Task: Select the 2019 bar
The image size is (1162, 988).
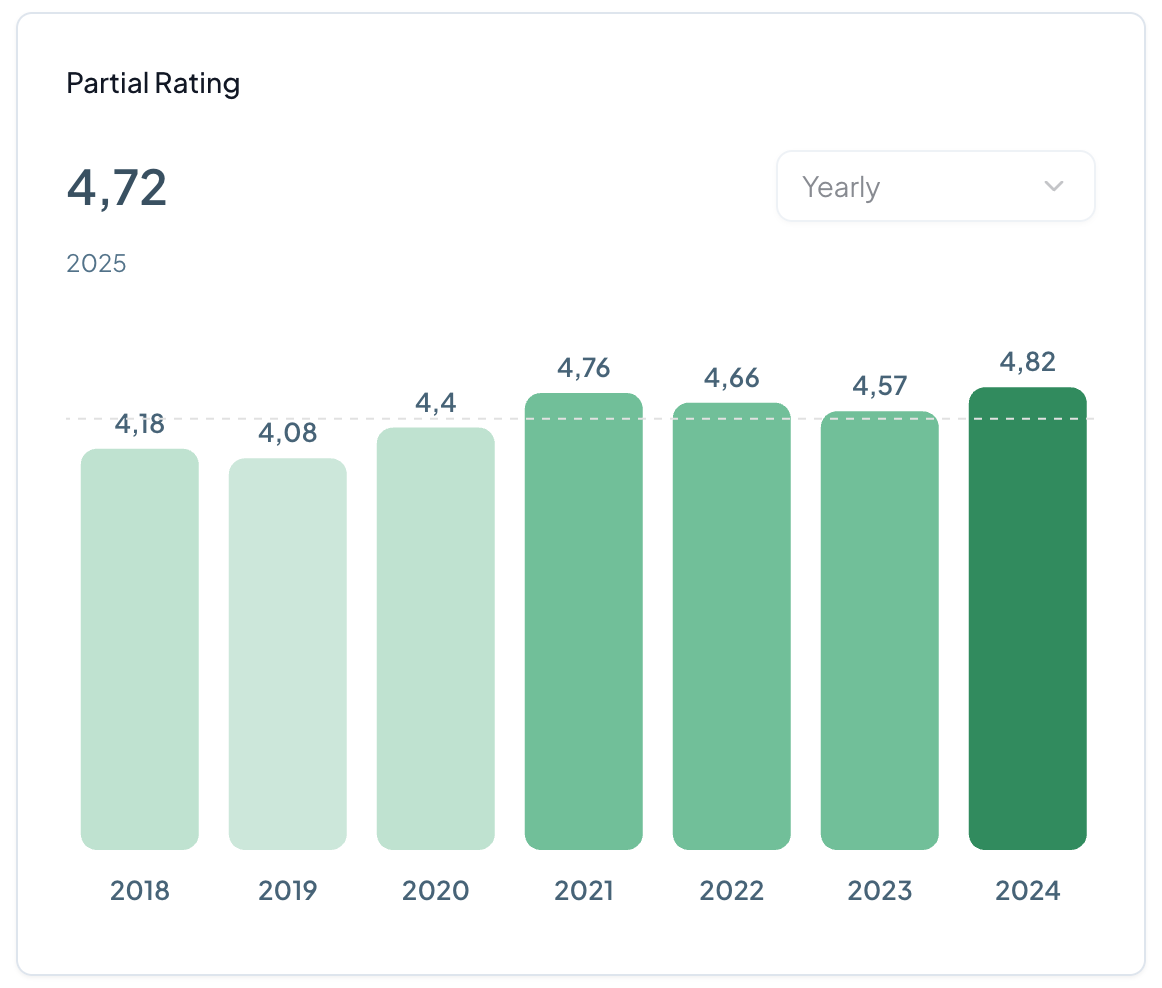Action: click(288, 655)
